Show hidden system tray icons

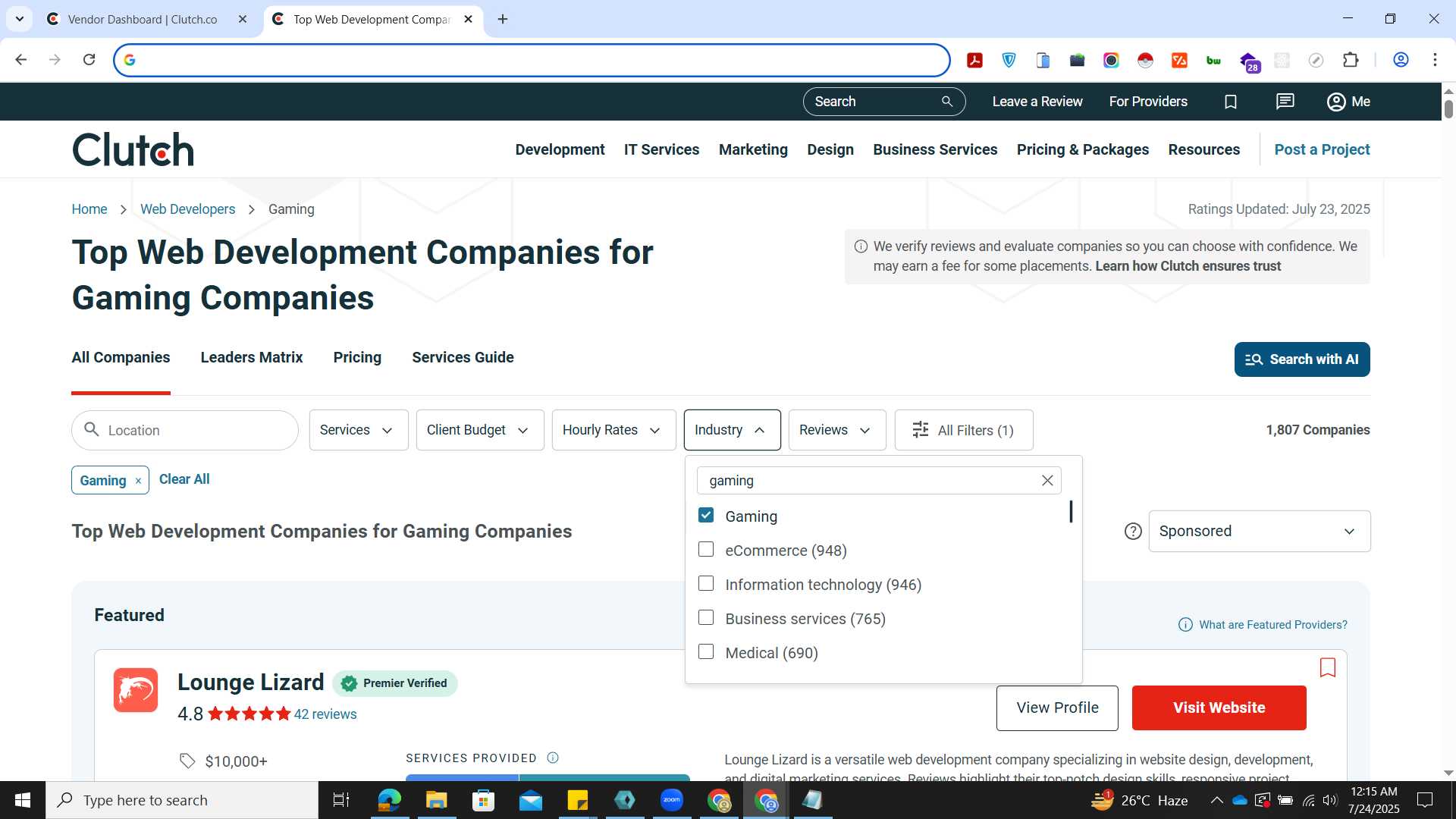click(x=1216, y=800)
